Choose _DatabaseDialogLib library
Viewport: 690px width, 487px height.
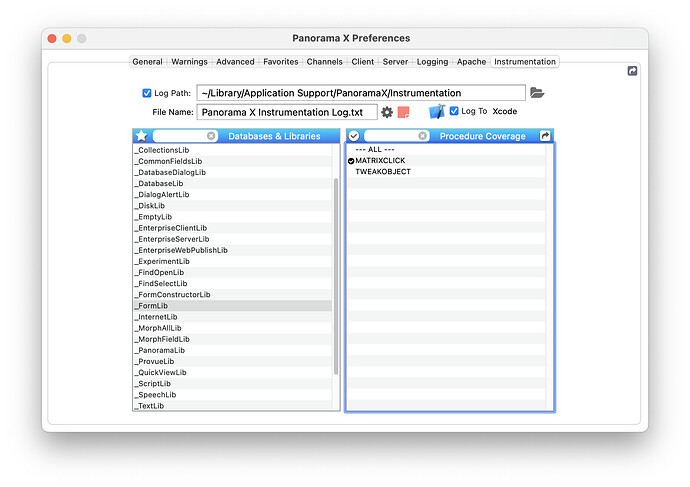pos(233,172)
